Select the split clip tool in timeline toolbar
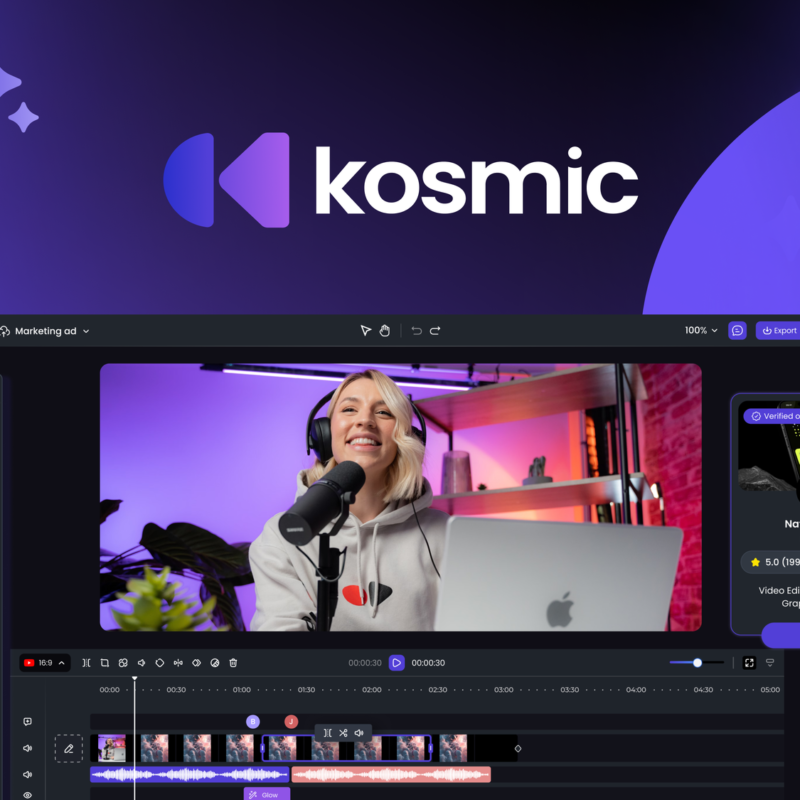The image size is (800, 800). click(x=86, y=663)
